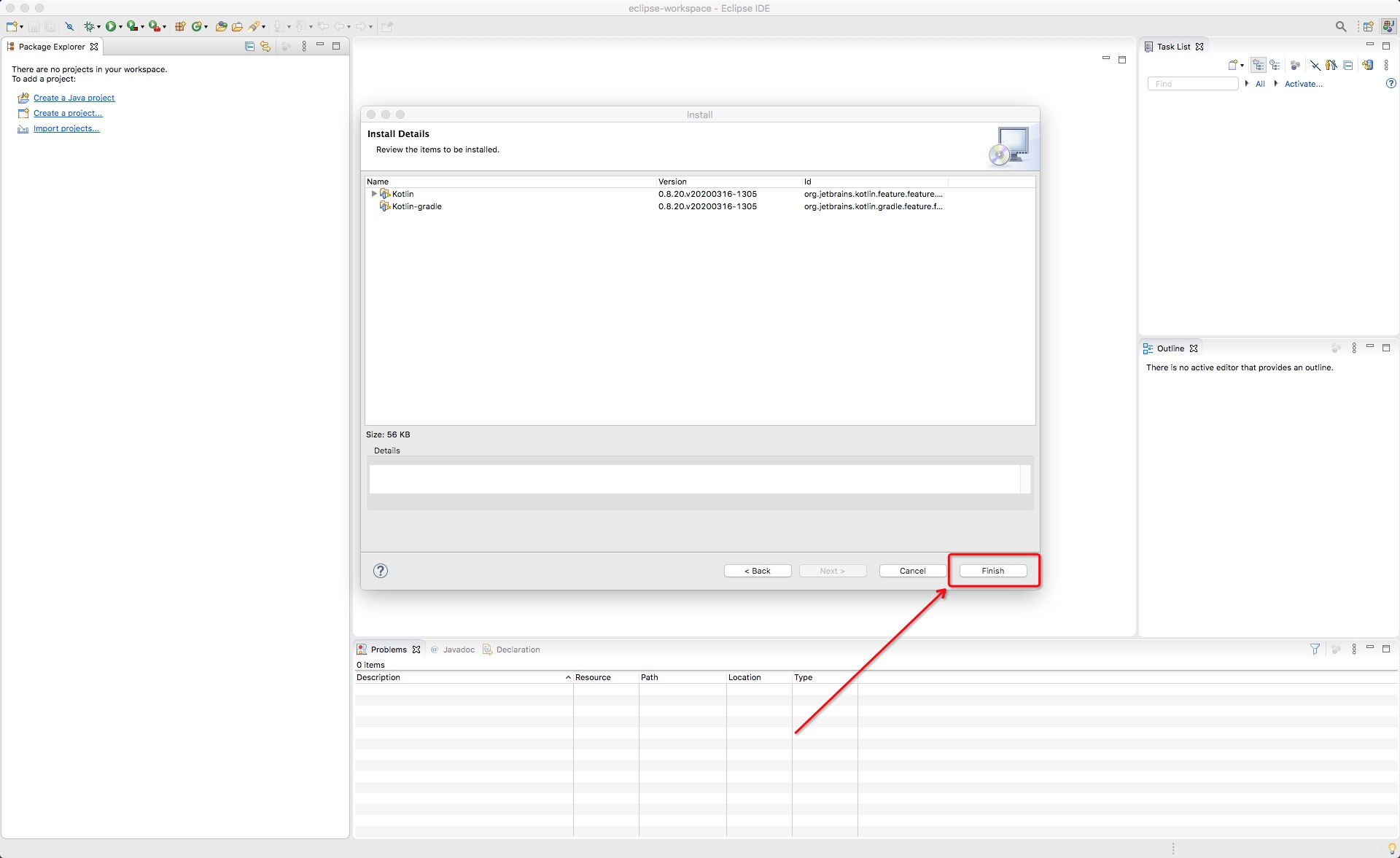Click the New wizard icon in main toolbar
The image size is (1400, 858).
pyautogui.click(x=12, y=26)
